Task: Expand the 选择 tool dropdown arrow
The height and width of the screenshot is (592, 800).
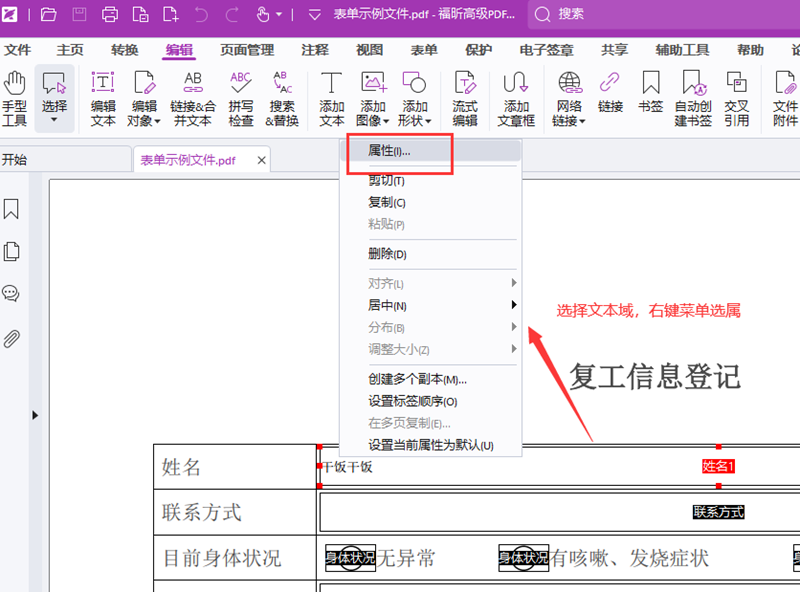Action: tap(54, 121)
